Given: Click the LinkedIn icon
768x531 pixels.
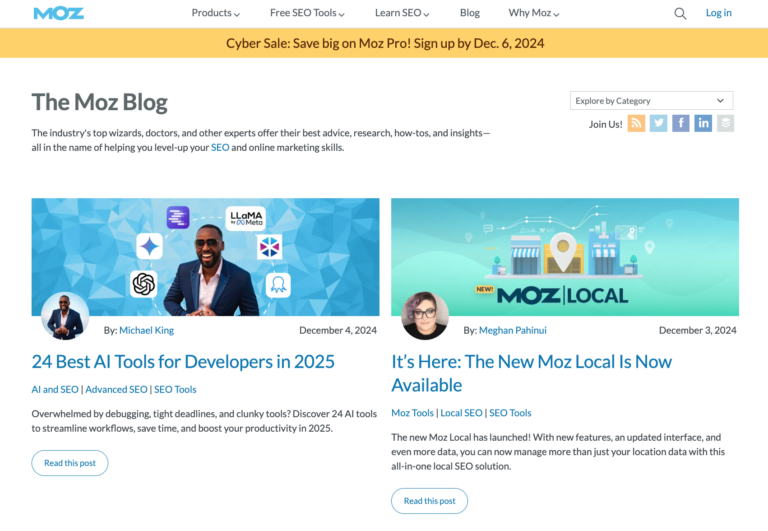Looking at the screenshot, I should pyautogui.click(x=703, y=123).
